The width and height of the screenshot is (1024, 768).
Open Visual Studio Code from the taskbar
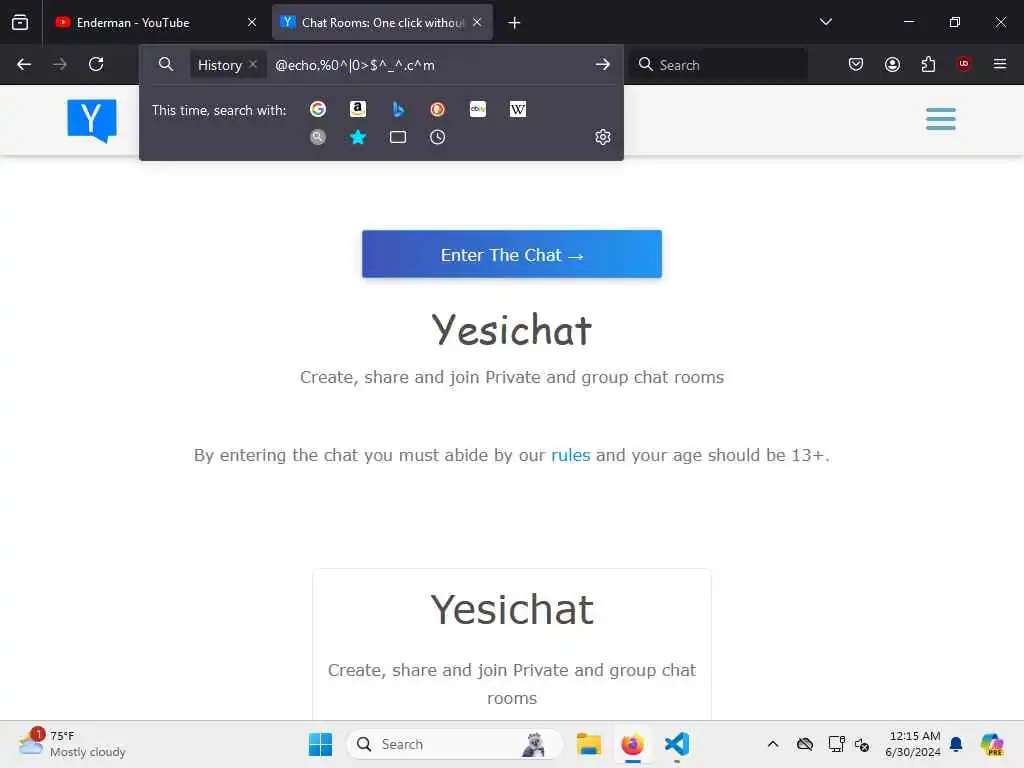pyautogui.click(x=677, y=744)
